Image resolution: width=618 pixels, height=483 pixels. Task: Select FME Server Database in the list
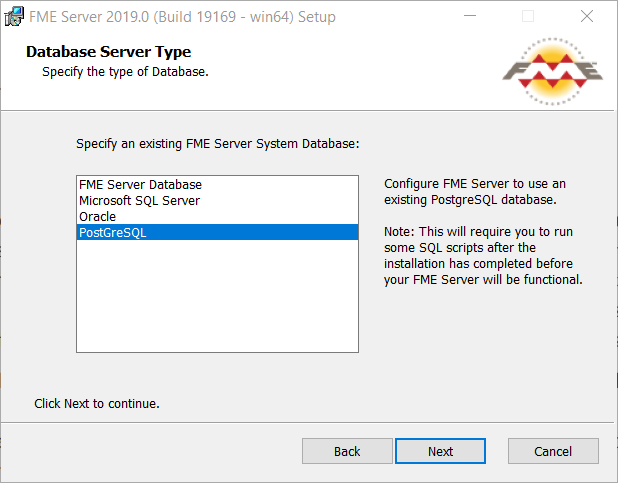(x=217, y=185)
